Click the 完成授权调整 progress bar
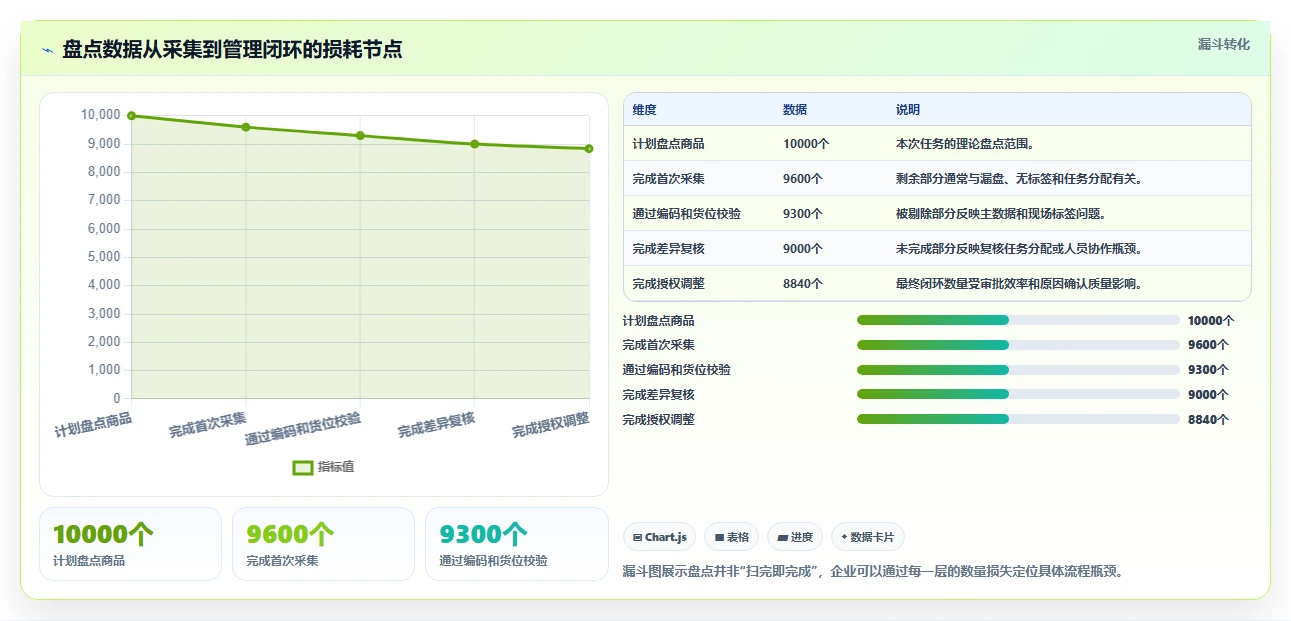This screenshot has width=1291, height=621. [1018, 419]
